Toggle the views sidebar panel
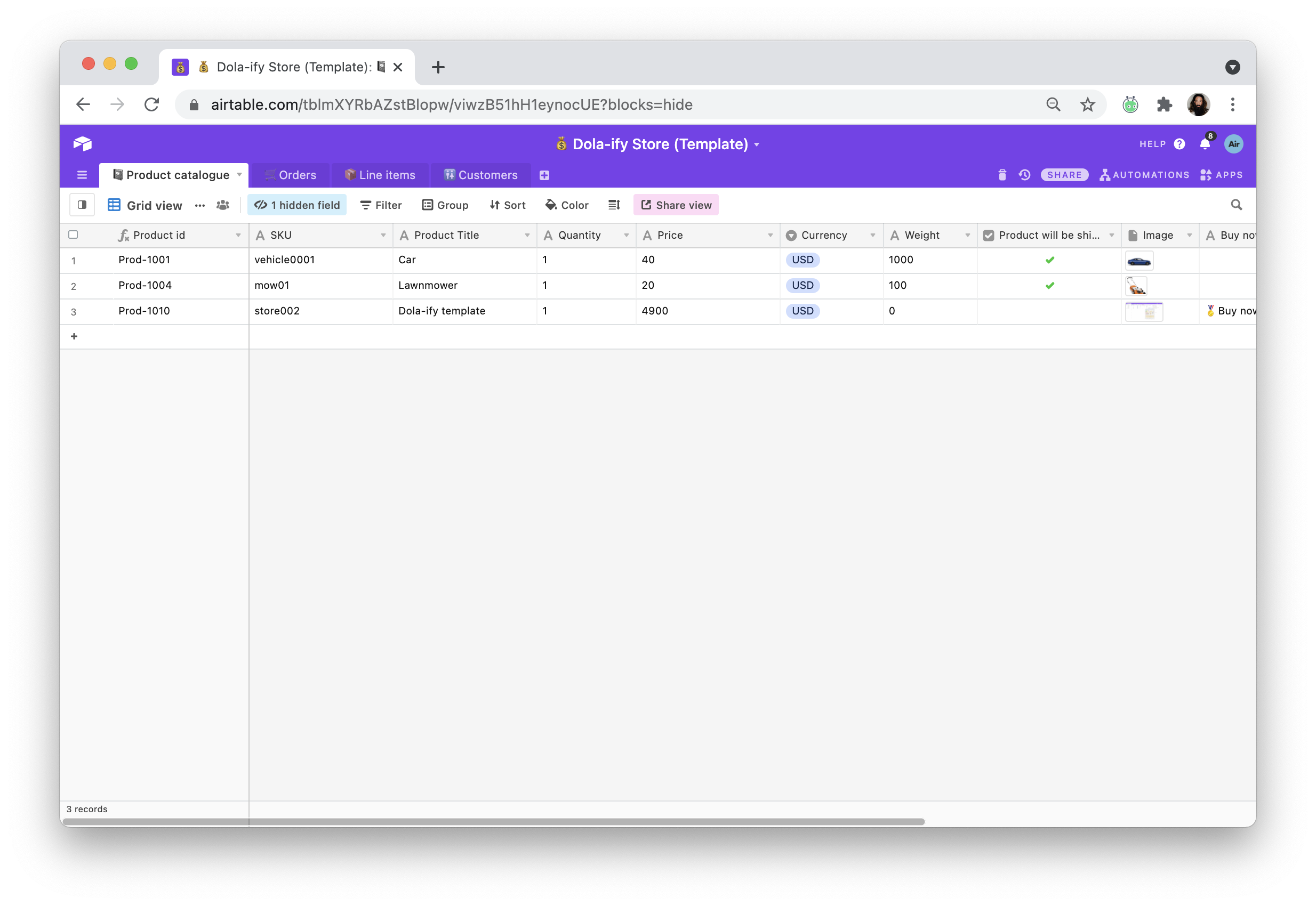This screenshot has width=1316, height=906. coord(82,205)
